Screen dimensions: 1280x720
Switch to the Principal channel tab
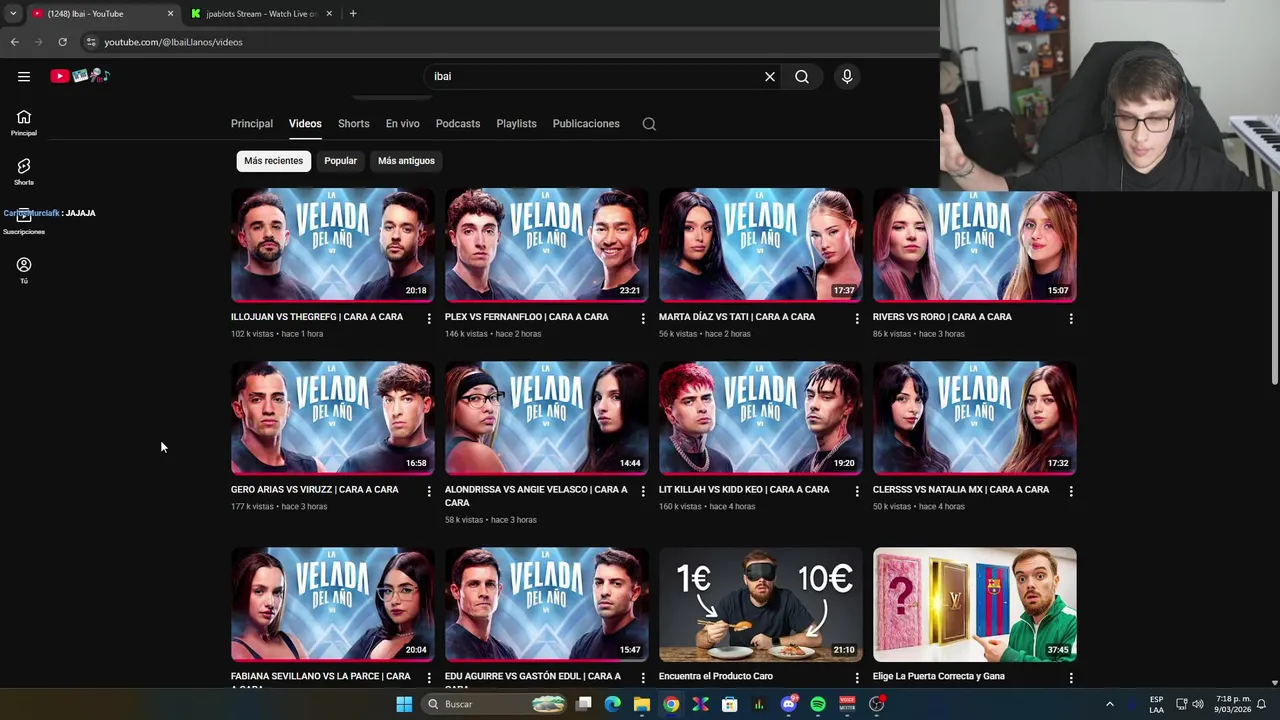click(252, 124)
